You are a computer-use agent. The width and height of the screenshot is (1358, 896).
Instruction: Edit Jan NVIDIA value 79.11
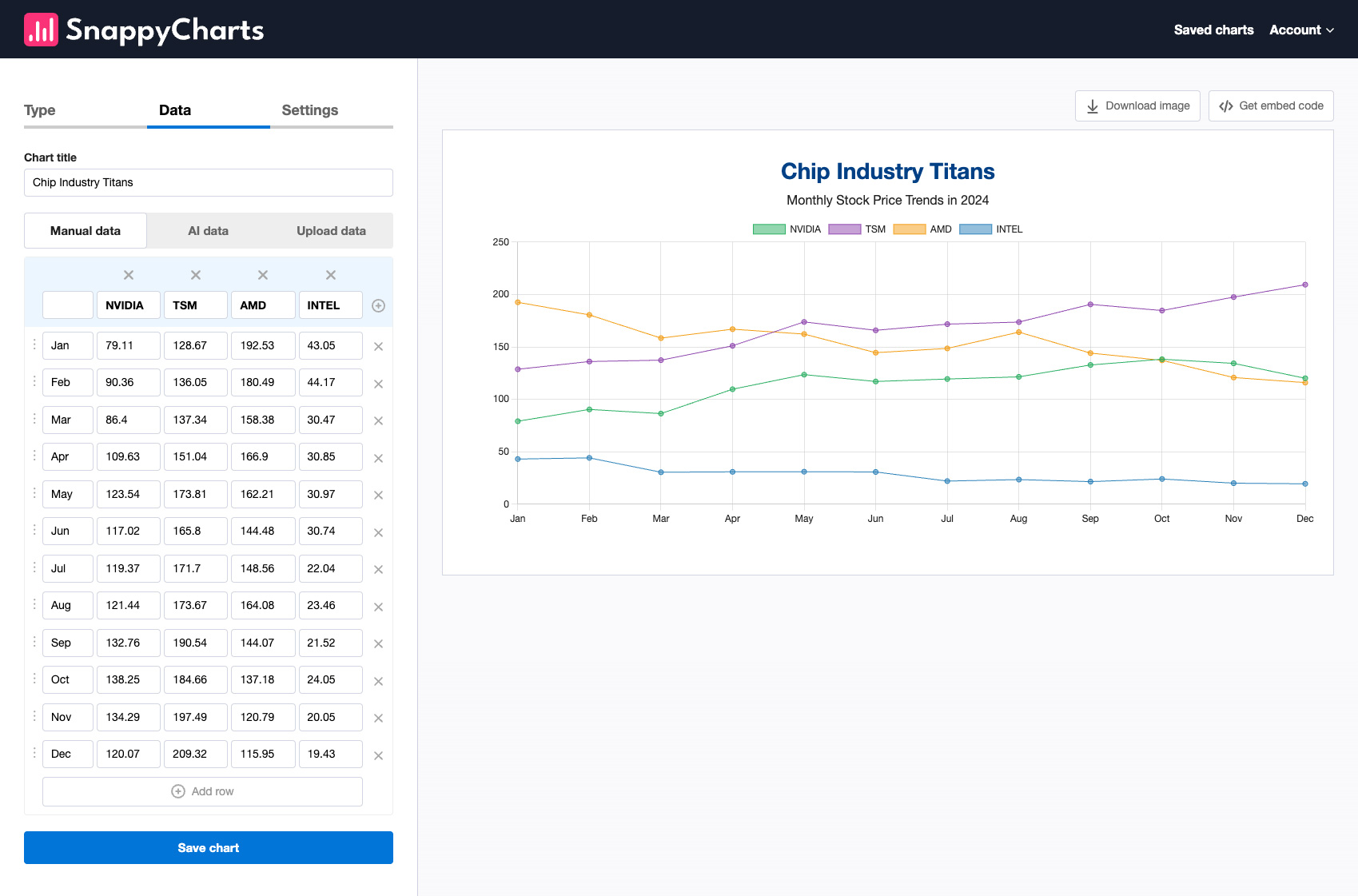[x=129, y=346]
